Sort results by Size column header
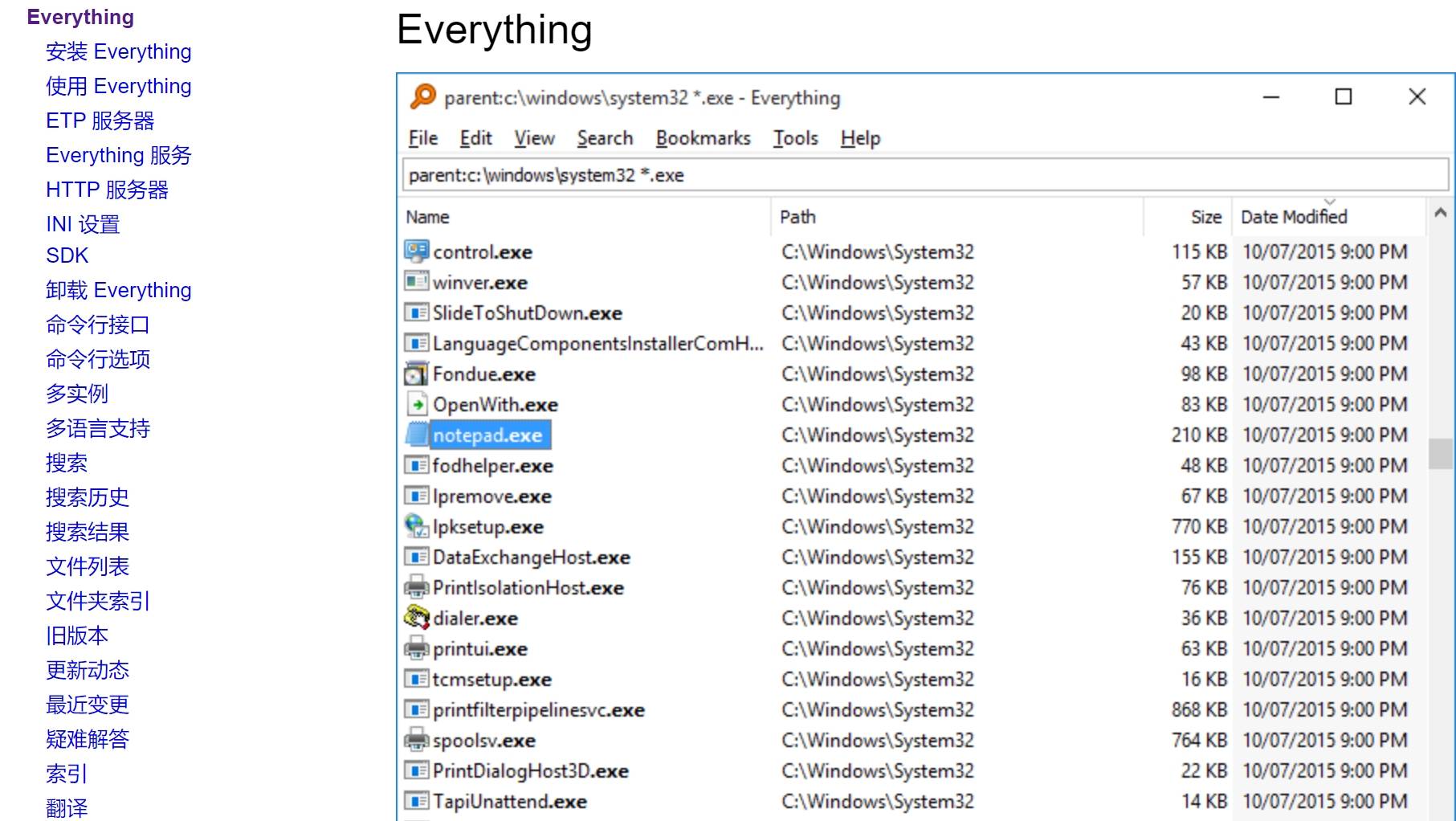This screenshot has height=821, width=1456. [1188, 217]
